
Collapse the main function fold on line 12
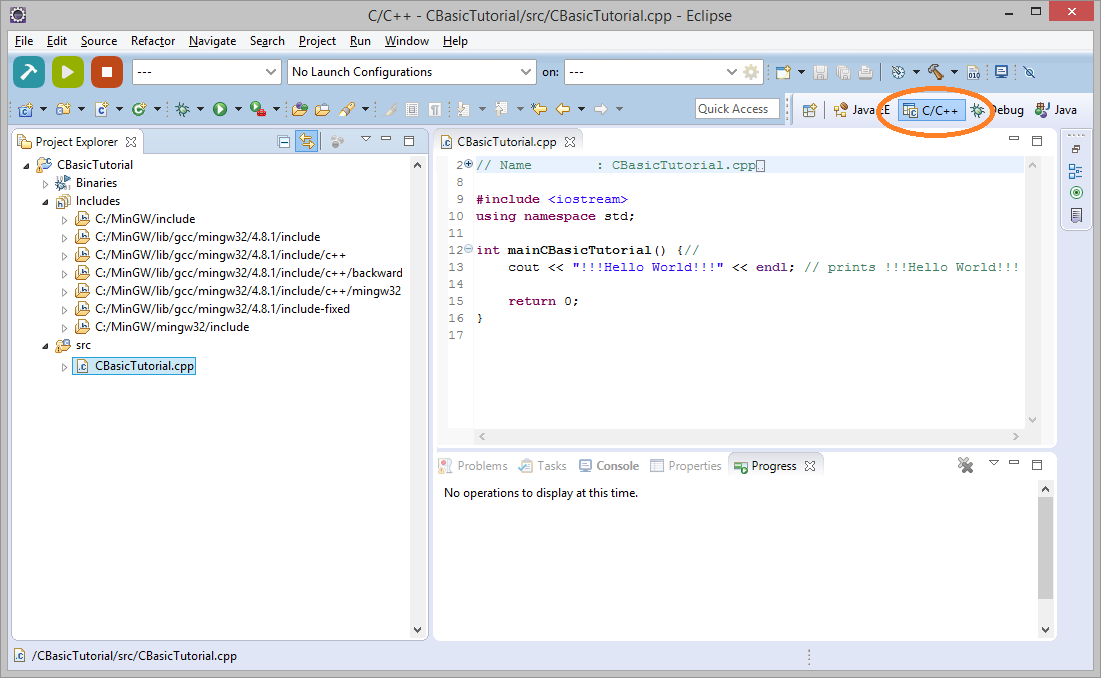pyautogui.click(x=468, y=249)
